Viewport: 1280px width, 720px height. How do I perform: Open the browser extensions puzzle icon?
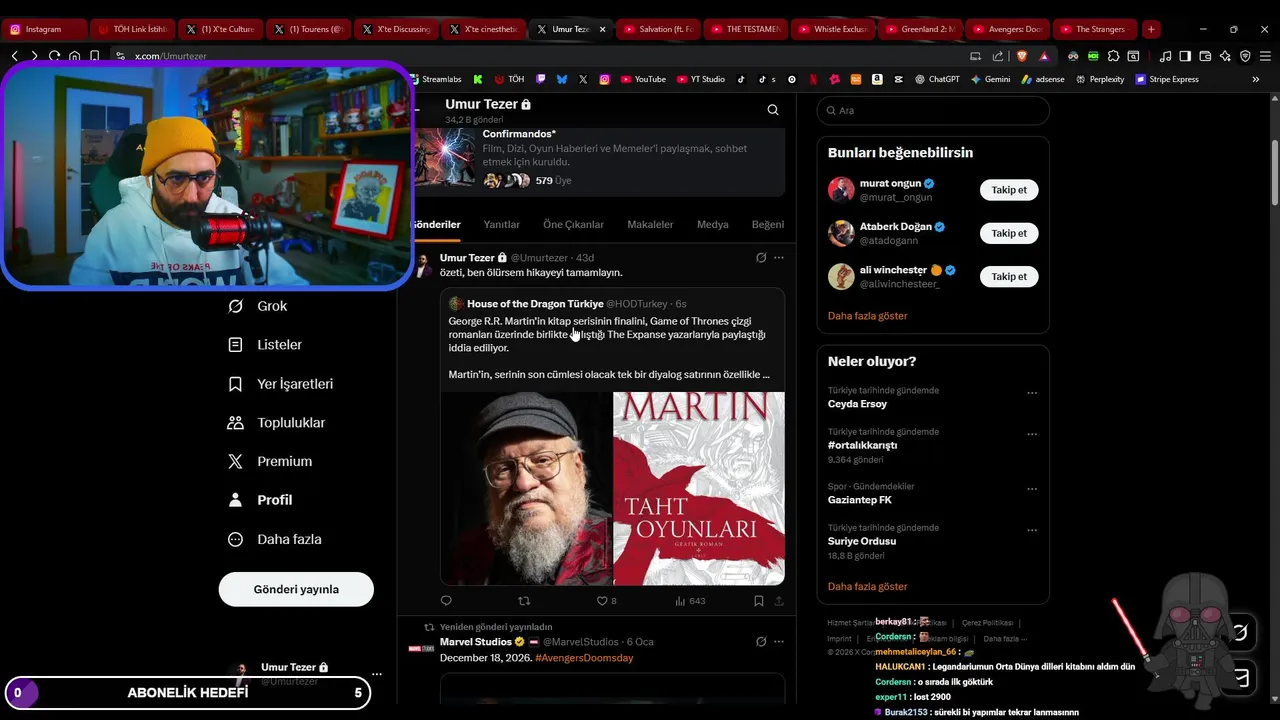(1113, 56)
